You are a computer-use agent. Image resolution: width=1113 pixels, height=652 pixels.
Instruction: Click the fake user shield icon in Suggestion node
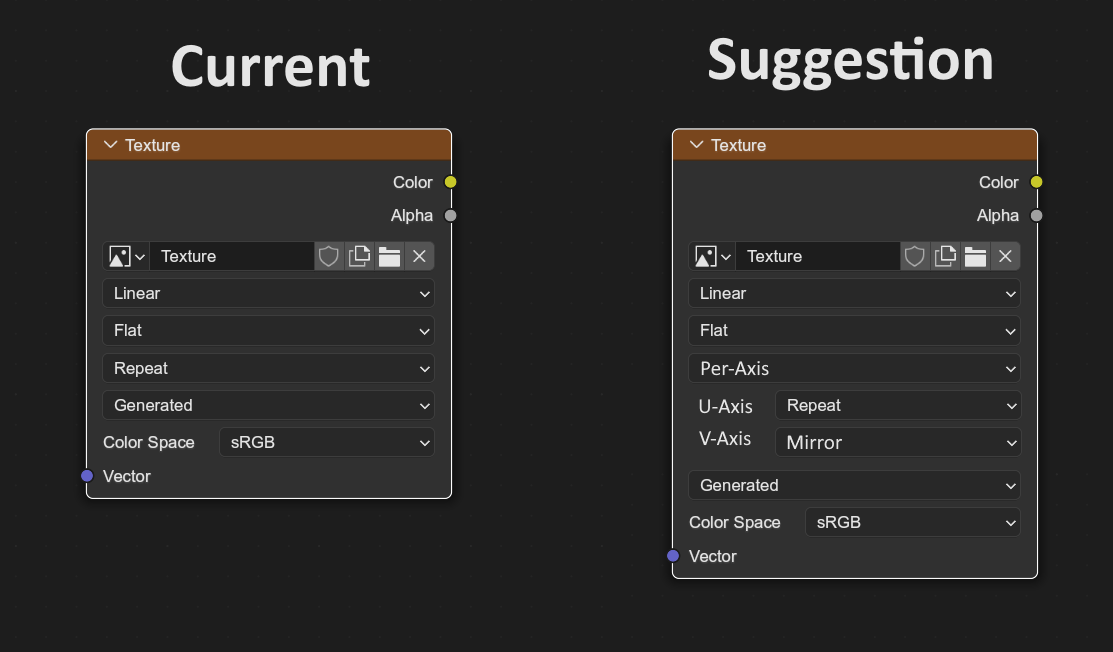915,256
